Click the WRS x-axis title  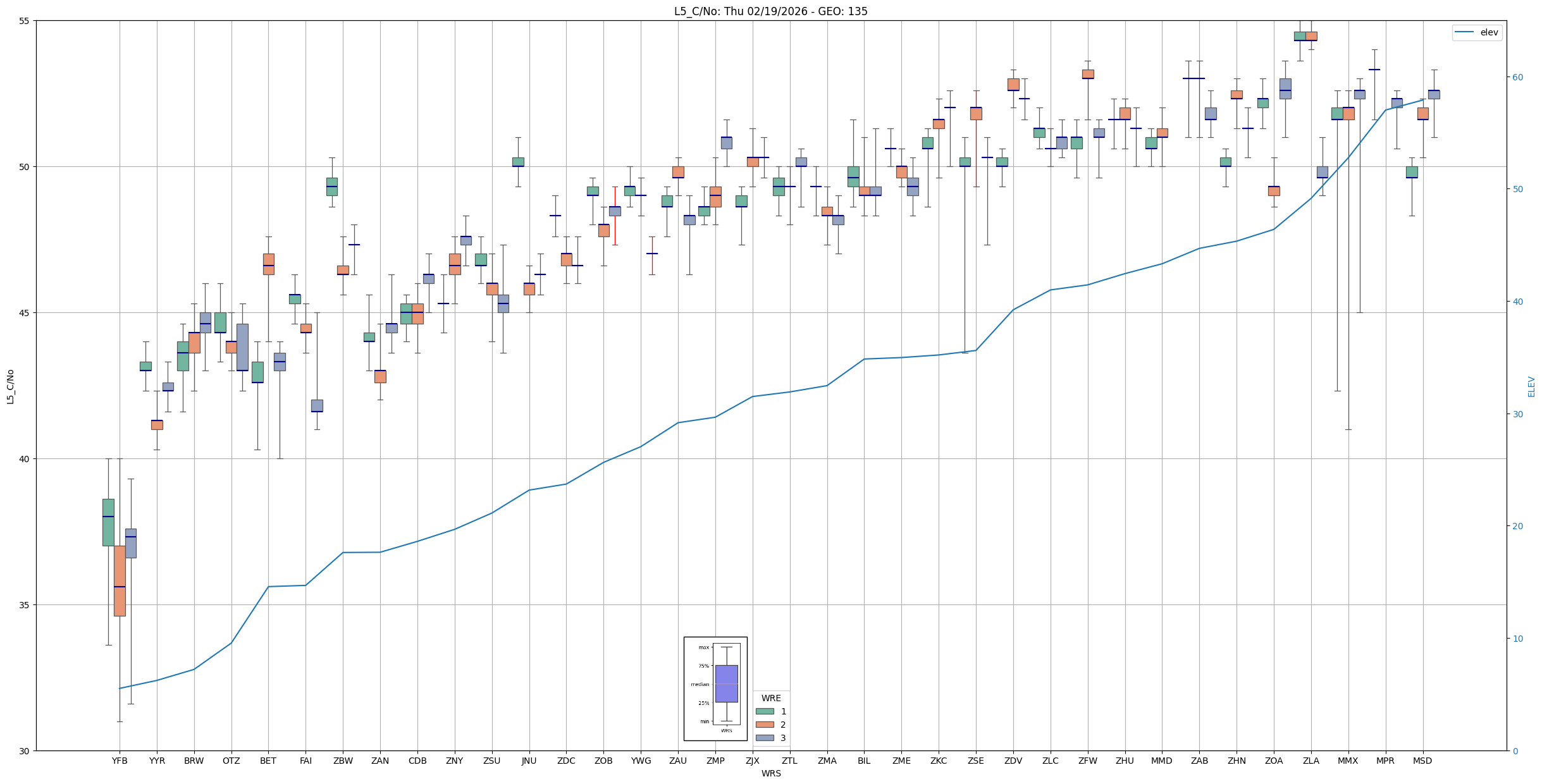tap(771, 773)
